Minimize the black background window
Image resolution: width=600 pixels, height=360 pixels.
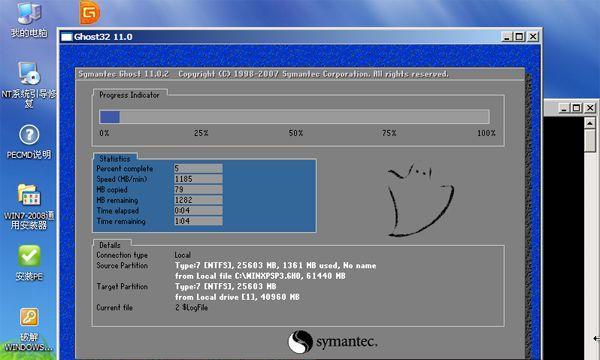coord(563,108)
